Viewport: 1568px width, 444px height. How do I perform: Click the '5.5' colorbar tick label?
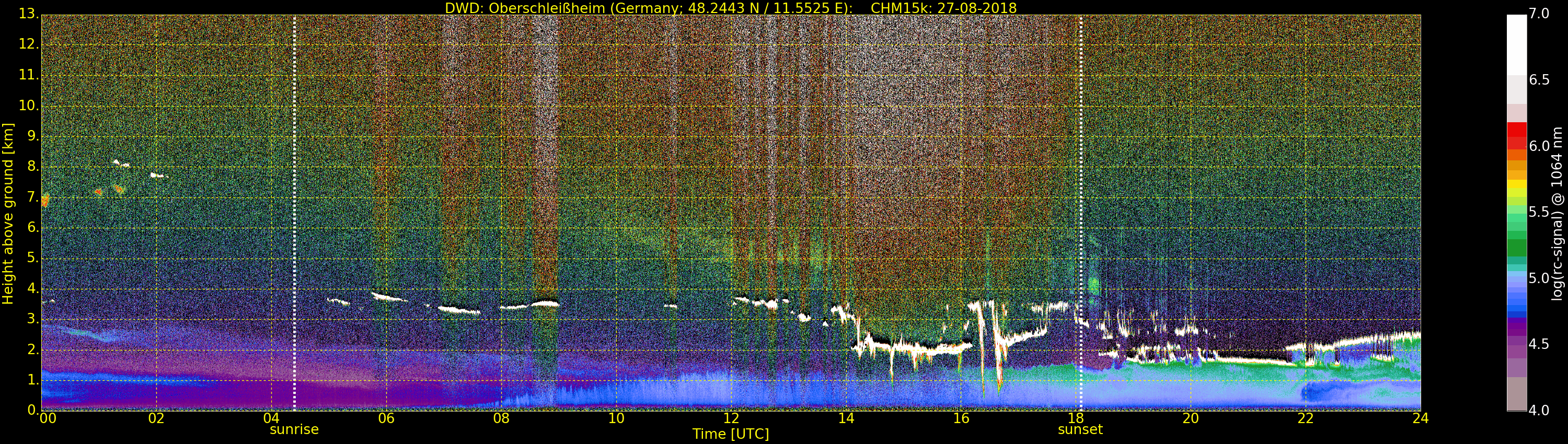tap(1538, 212)
